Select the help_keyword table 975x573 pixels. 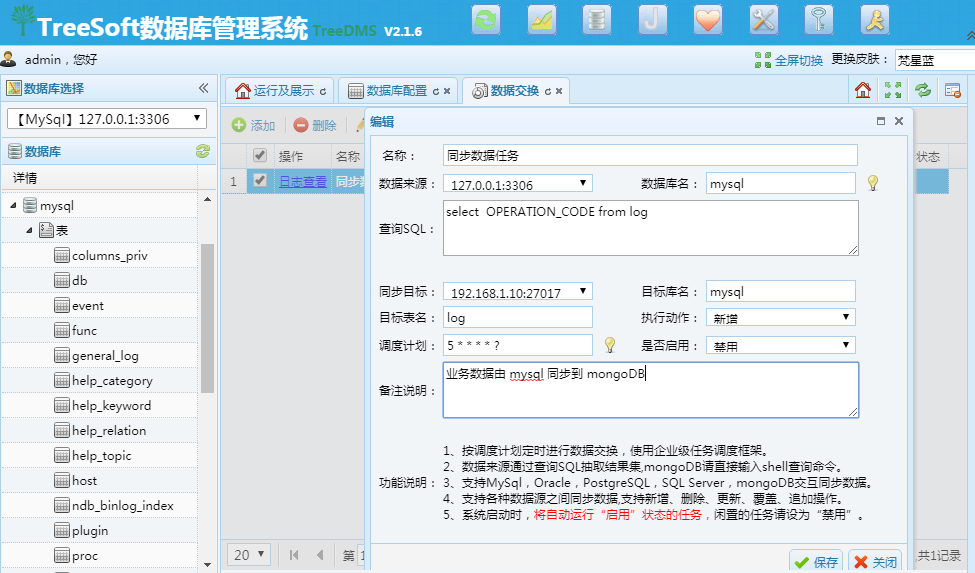pyautogui.click(x=111, y=405)
